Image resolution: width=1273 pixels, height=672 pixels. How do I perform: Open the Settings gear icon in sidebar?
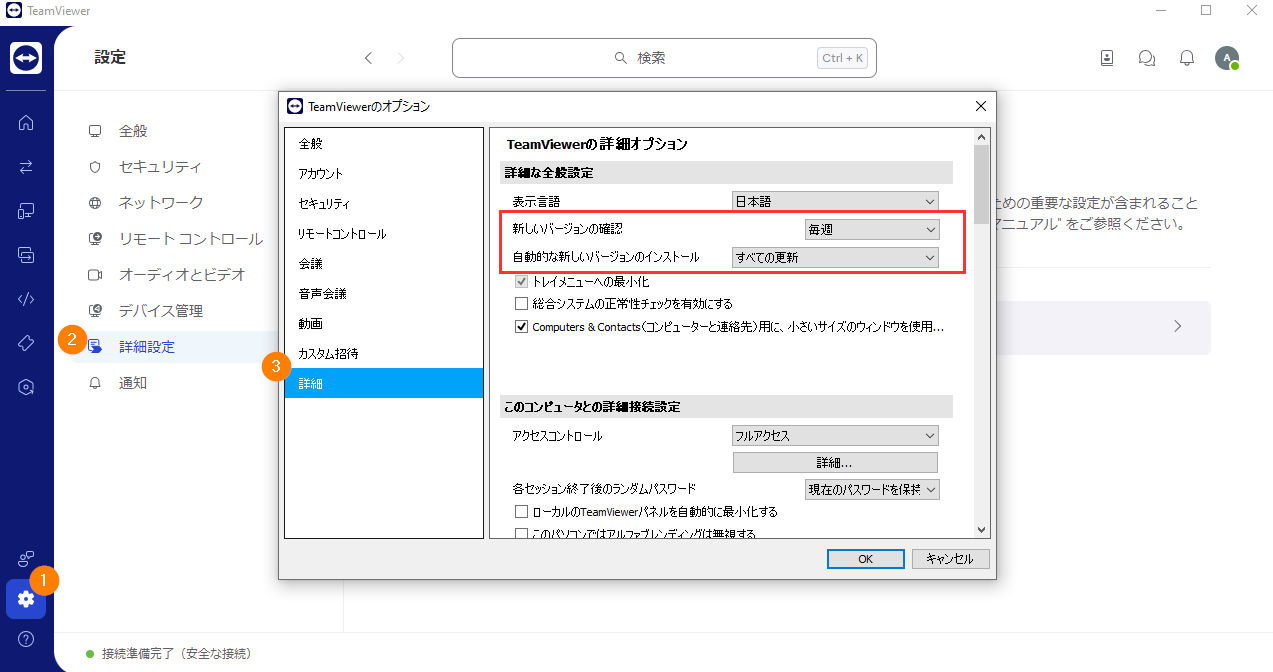[26, 599]
